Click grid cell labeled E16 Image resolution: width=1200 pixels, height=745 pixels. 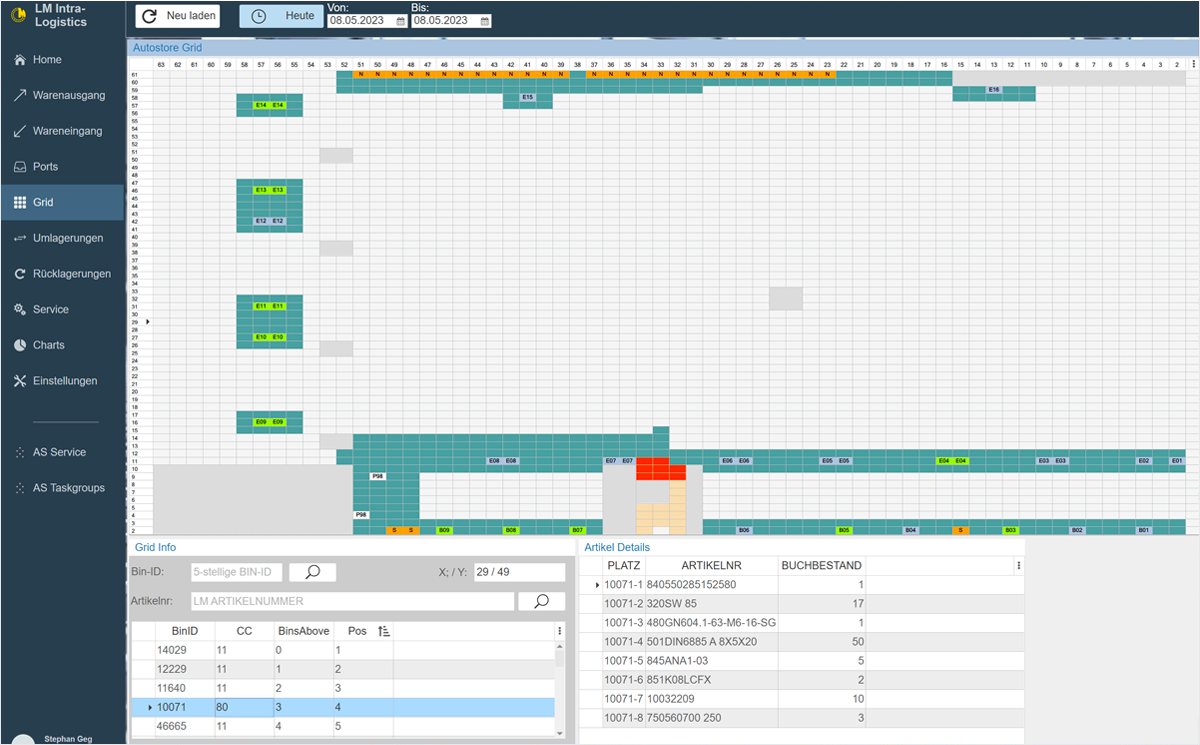994,90
